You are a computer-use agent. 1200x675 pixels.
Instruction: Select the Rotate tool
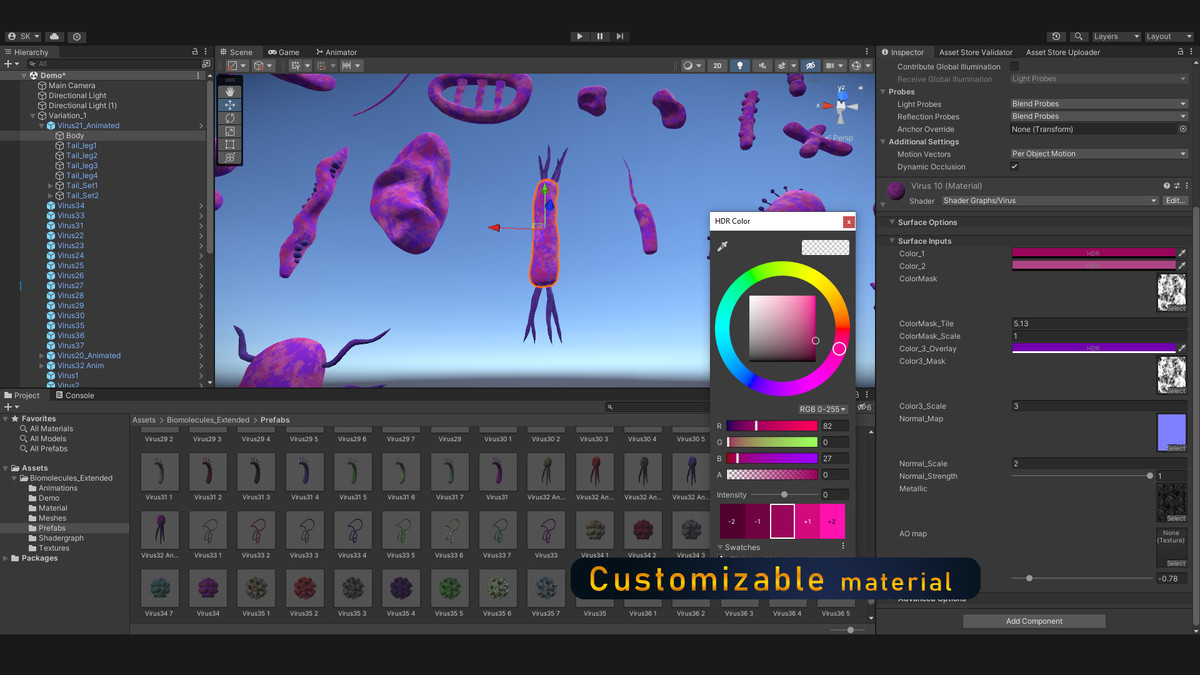click(230, 118)
